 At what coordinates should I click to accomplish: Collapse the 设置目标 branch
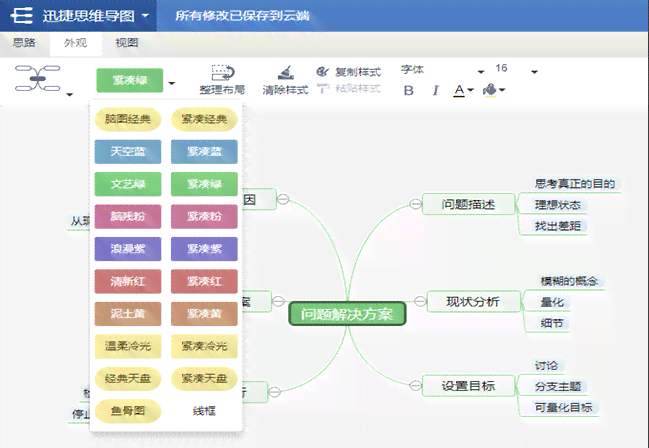pyautogui.click(x=415, y=385)
